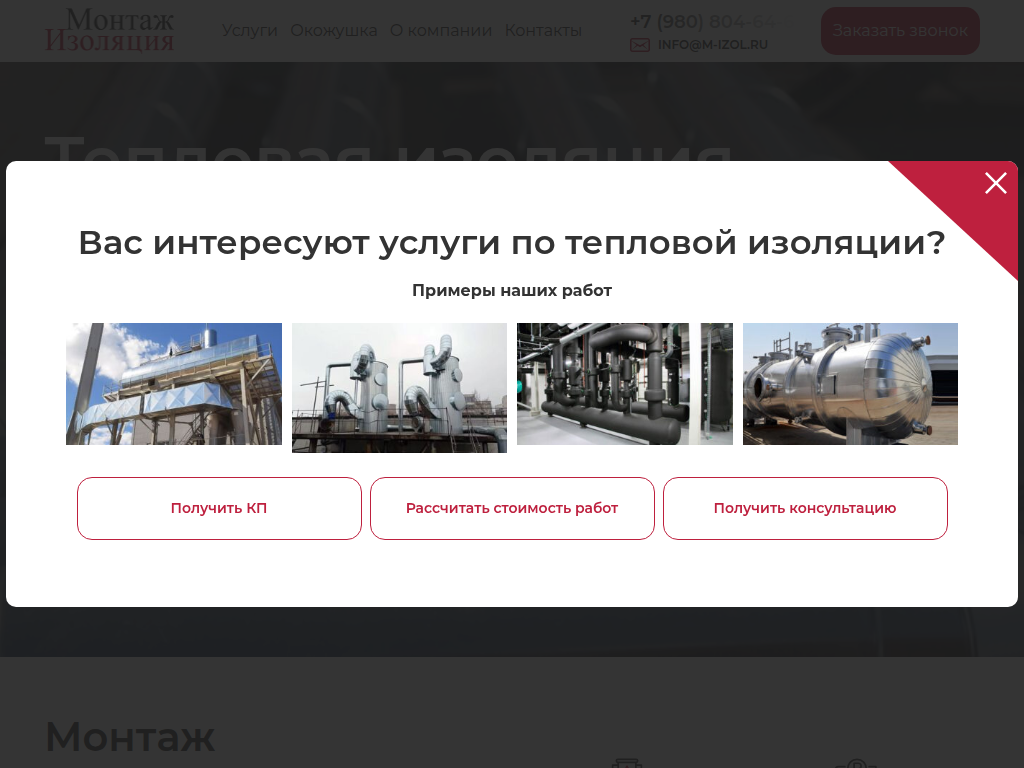Open the photo of black insulated pipework
Viewport: 1024px width, 768px height.
[x=624, y=383]
